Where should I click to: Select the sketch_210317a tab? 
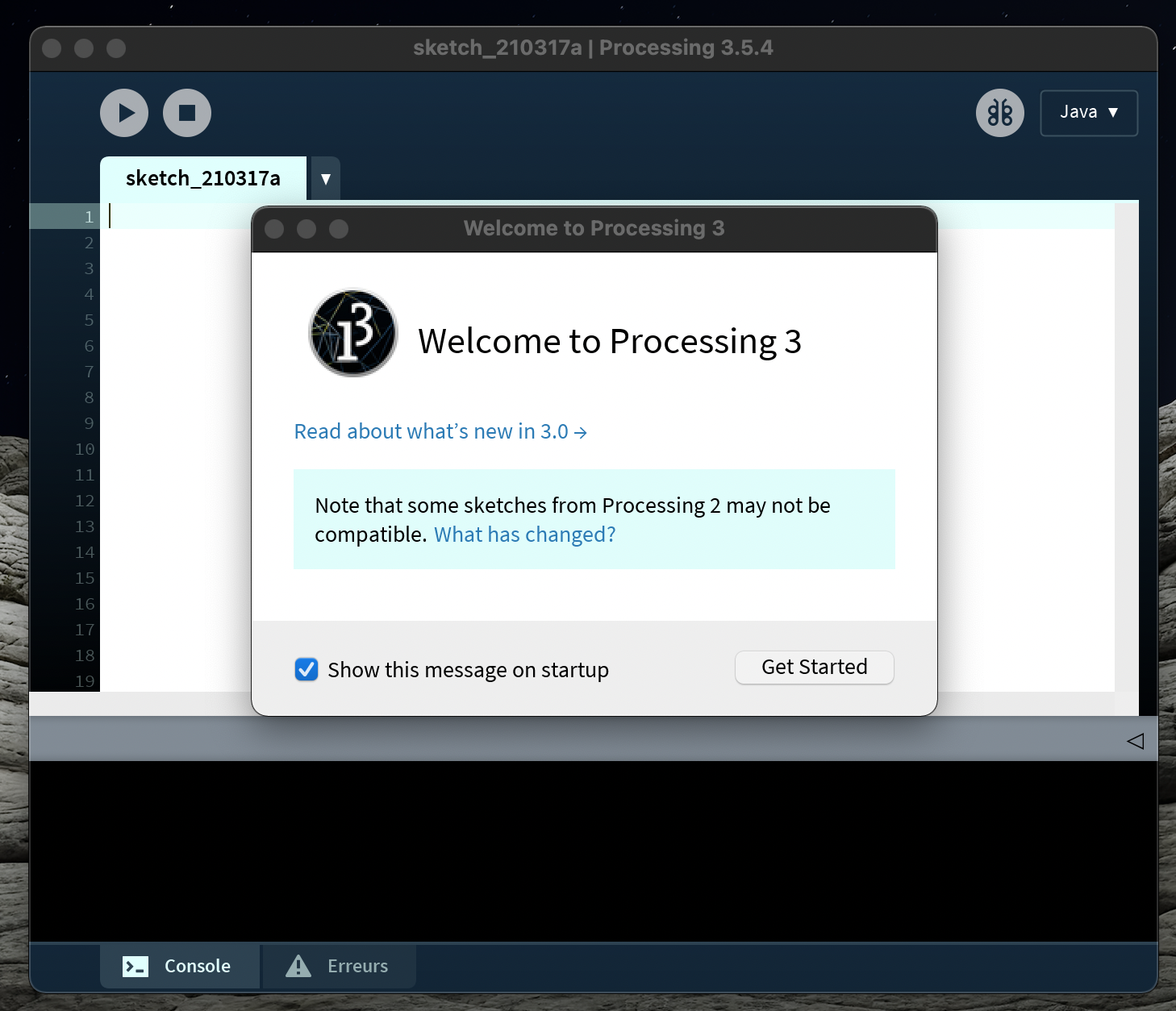pos(202,179)
